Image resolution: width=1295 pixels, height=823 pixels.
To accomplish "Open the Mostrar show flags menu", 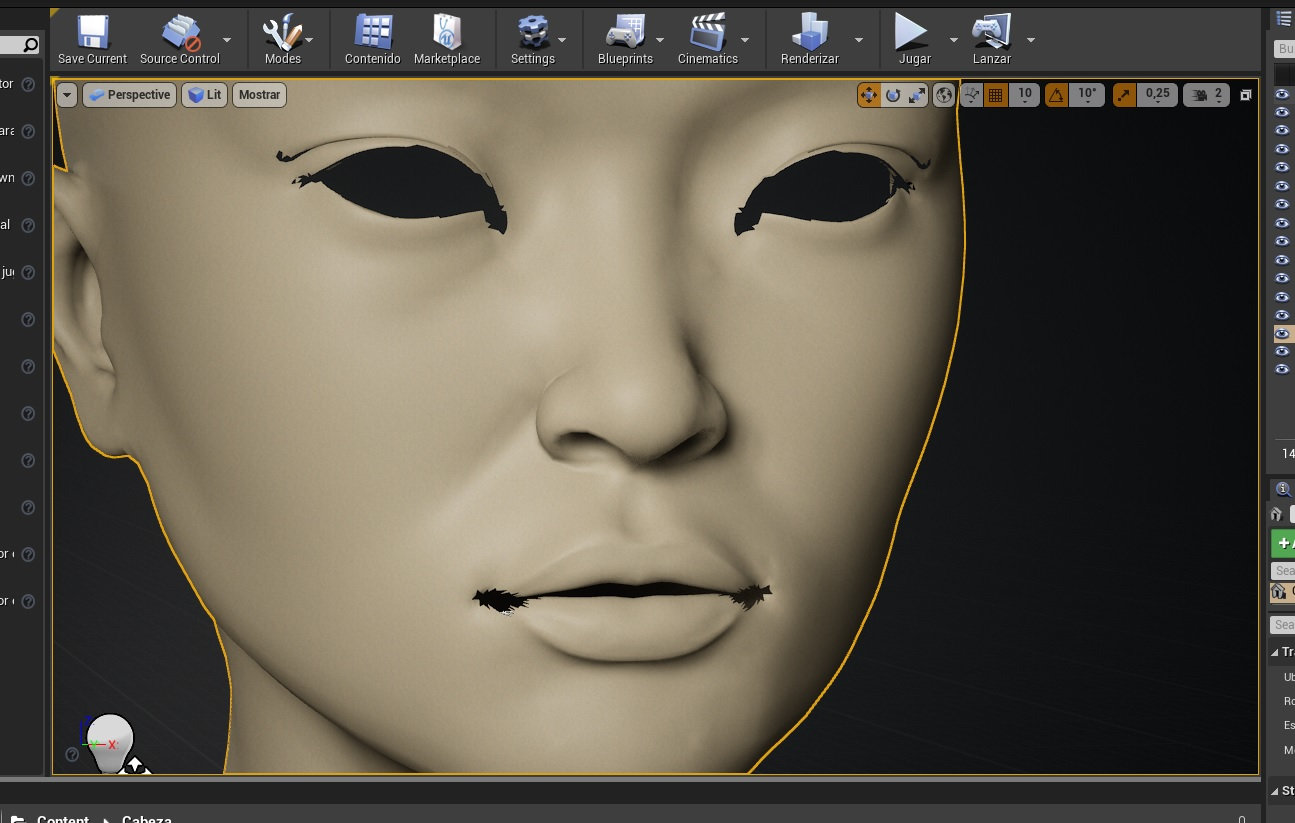I will (x=260, y=95).
